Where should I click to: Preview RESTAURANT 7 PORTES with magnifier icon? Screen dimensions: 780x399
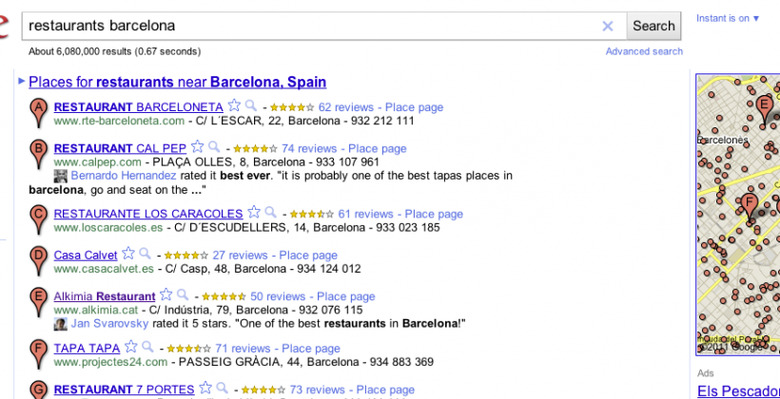[x=222, y=388]
